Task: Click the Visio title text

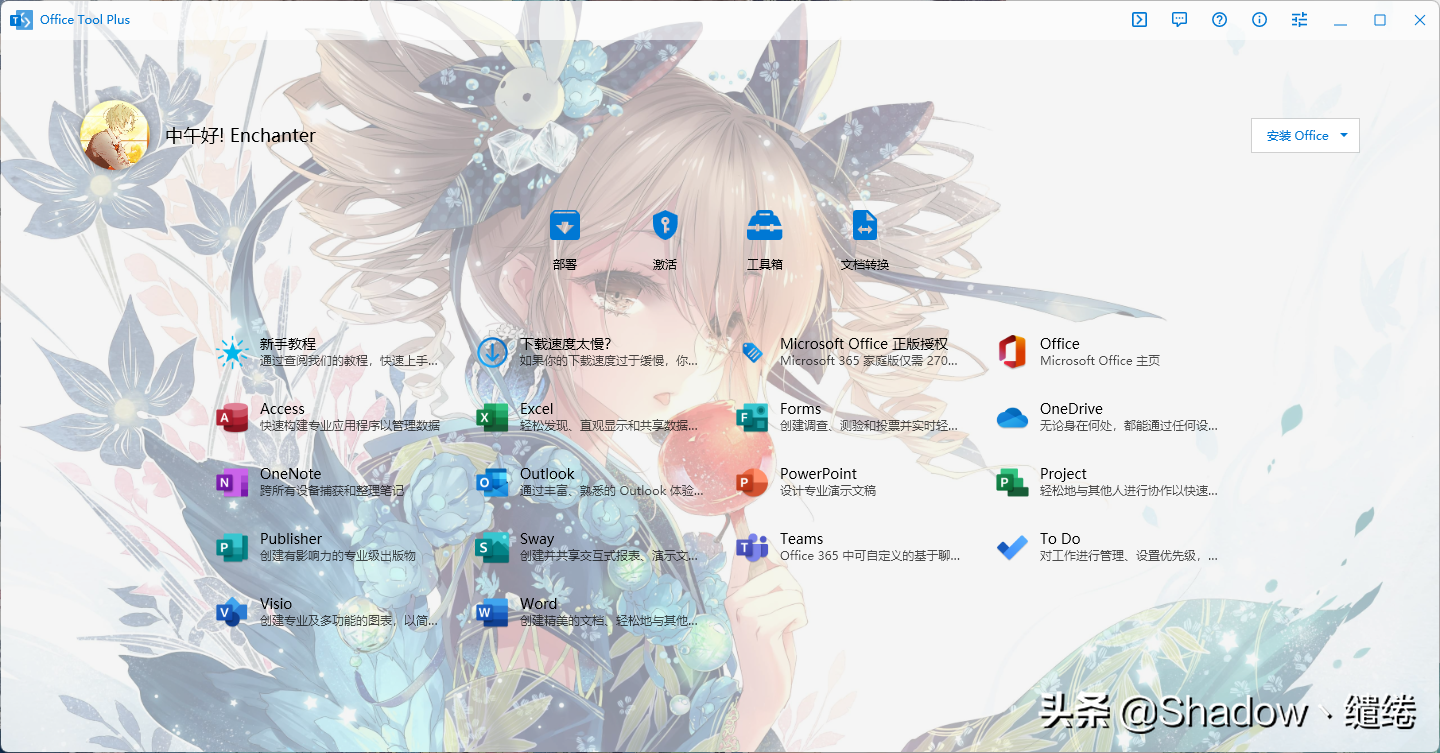Action: 276,604
